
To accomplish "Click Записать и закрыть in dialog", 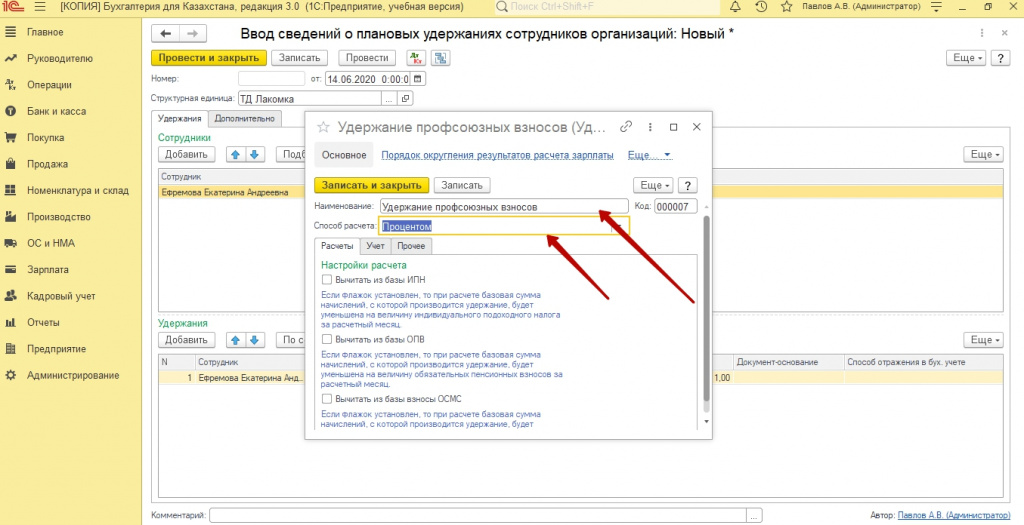I will (x=372, y=185).
